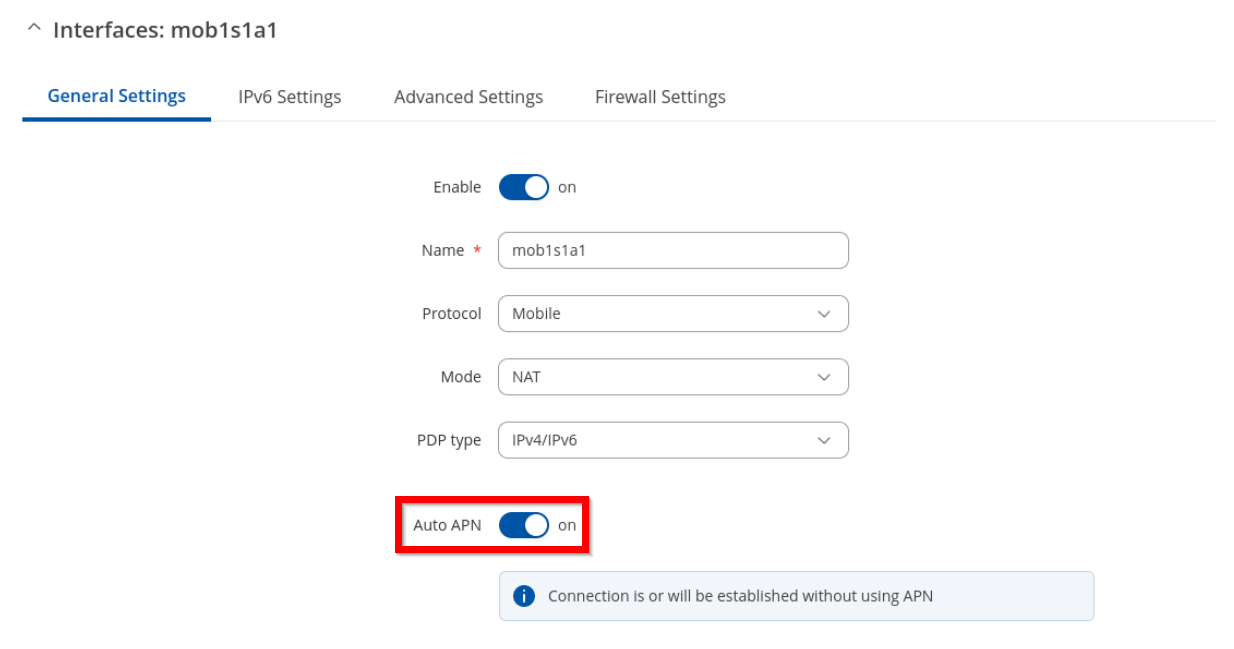Select the General Settings tab
The image size is (1234, 649).
[x=117, y=96]
